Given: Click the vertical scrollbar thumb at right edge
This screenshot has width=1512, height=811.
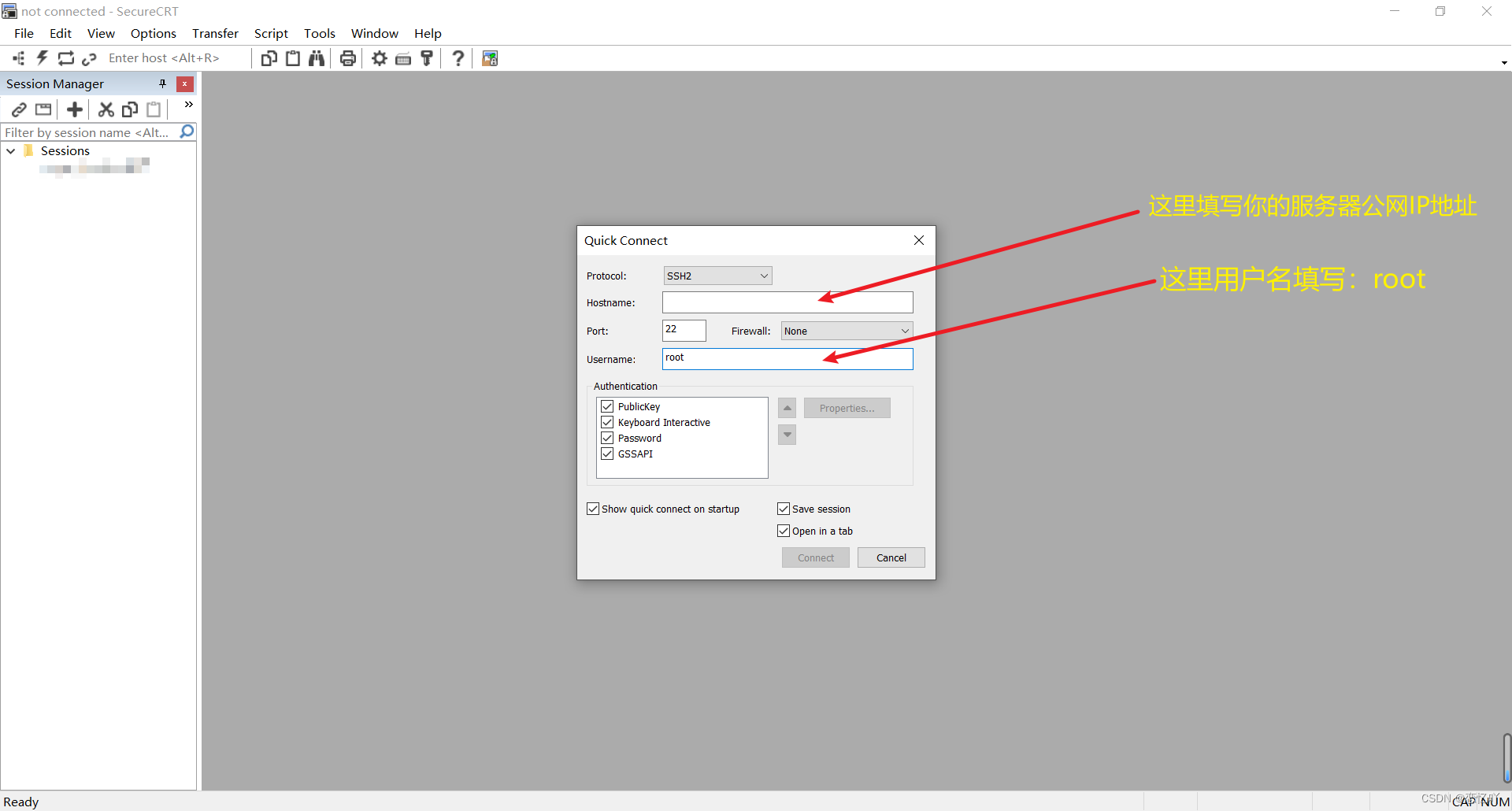Looking at the screenshot, I should point(1506,757).
